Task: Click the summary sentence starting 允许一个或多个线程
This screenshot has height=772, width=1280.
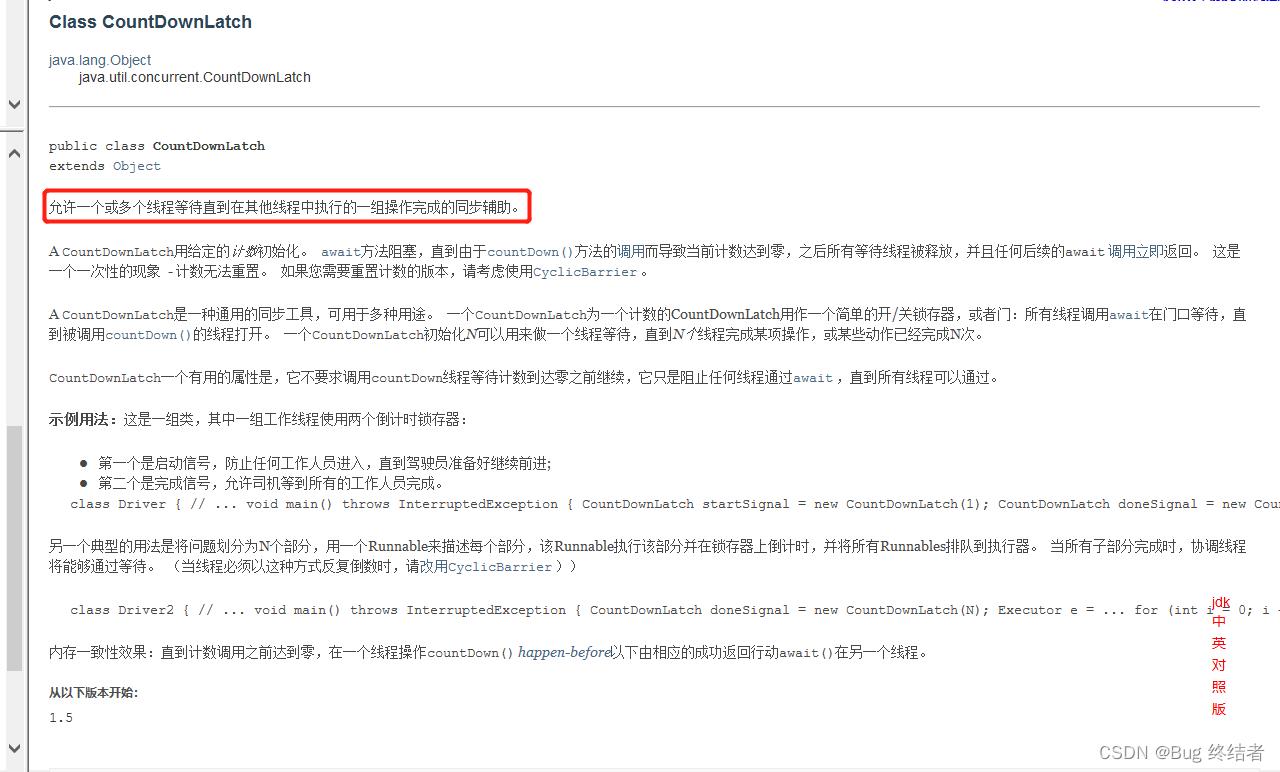Action: (285, 208)
